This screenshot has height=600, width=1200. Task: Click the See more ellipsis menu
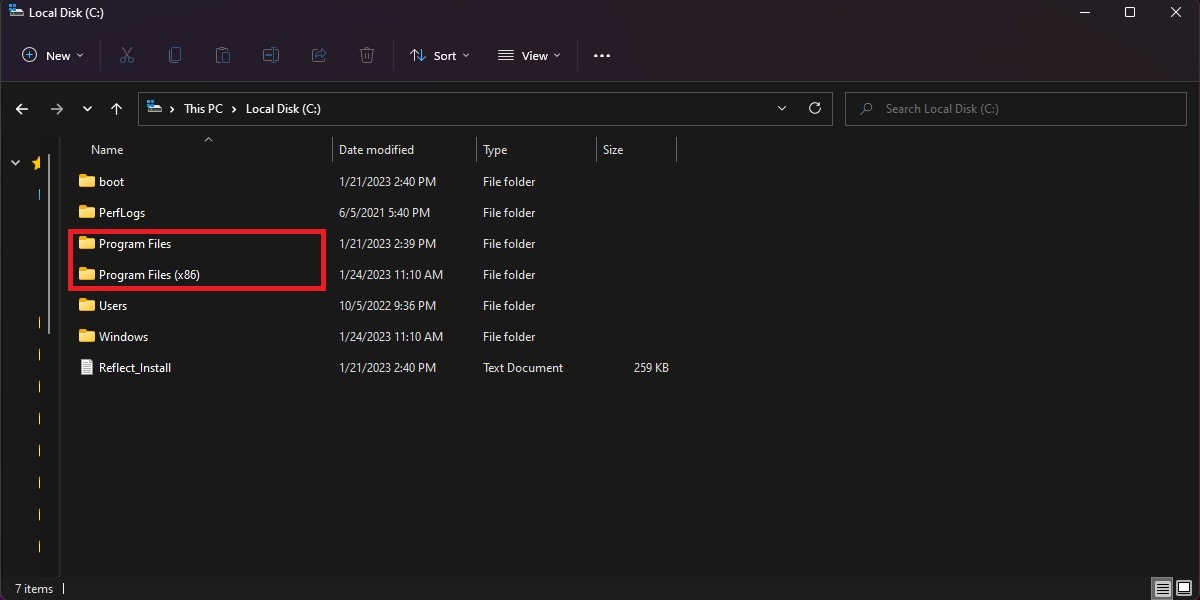(x=601, y=55)
